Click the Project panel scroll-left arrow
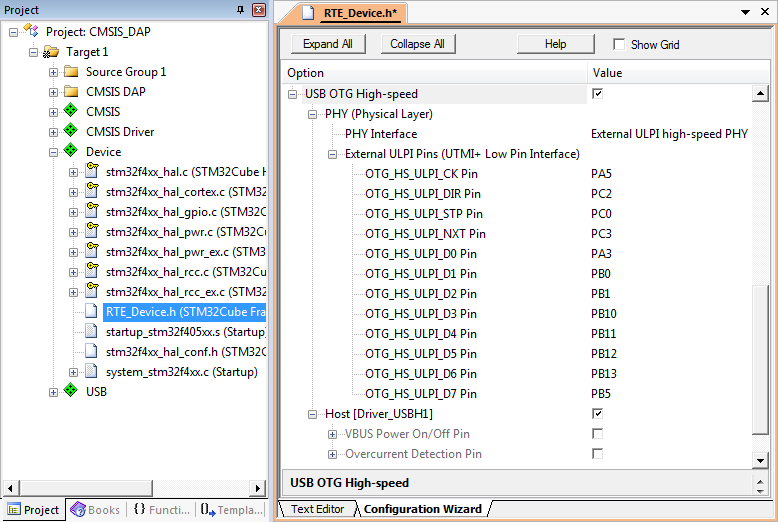The height and width of the screenshot is (522, 778). (x=10, y=488)
